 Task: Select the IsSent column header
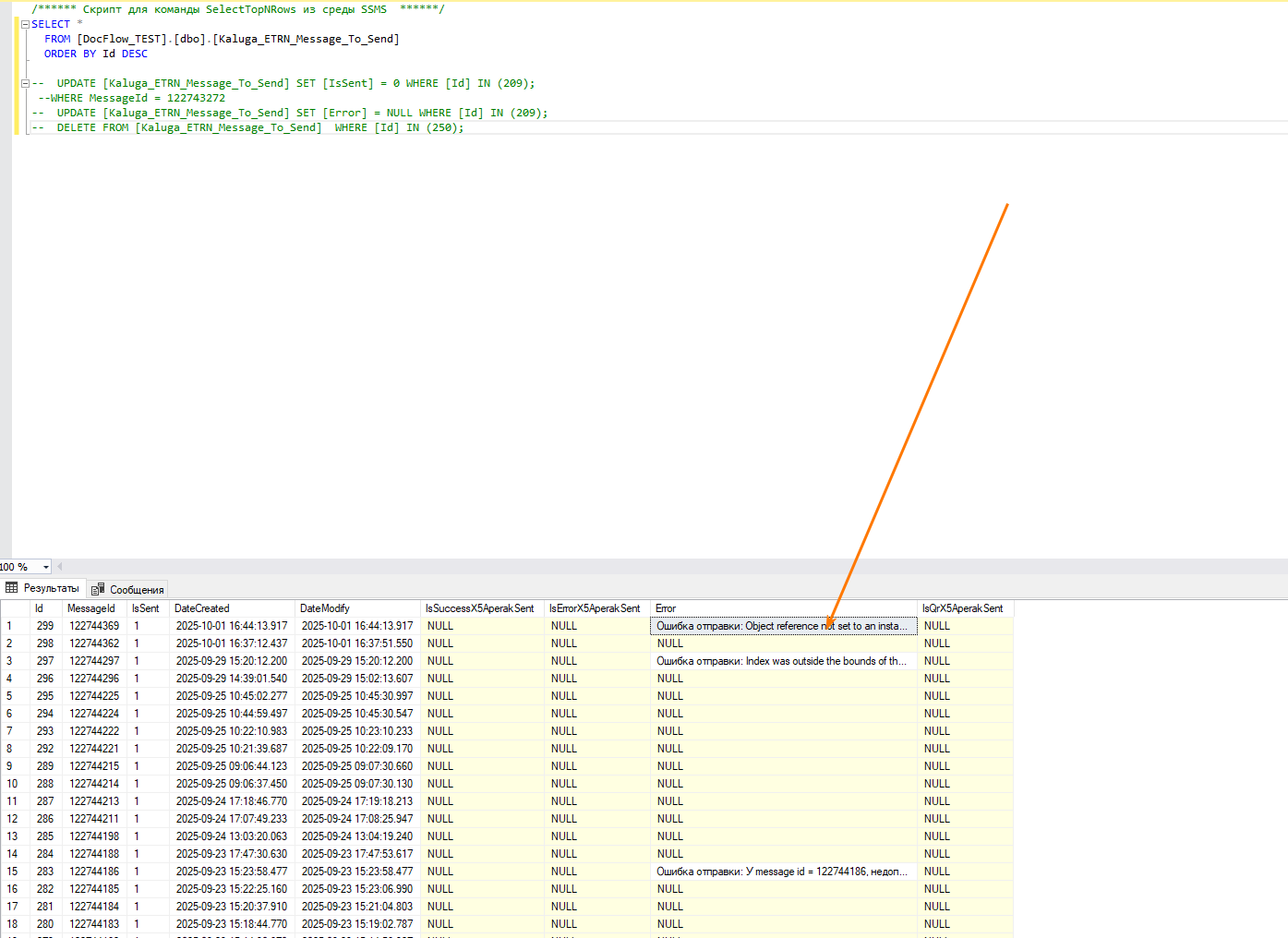[149, 608]
